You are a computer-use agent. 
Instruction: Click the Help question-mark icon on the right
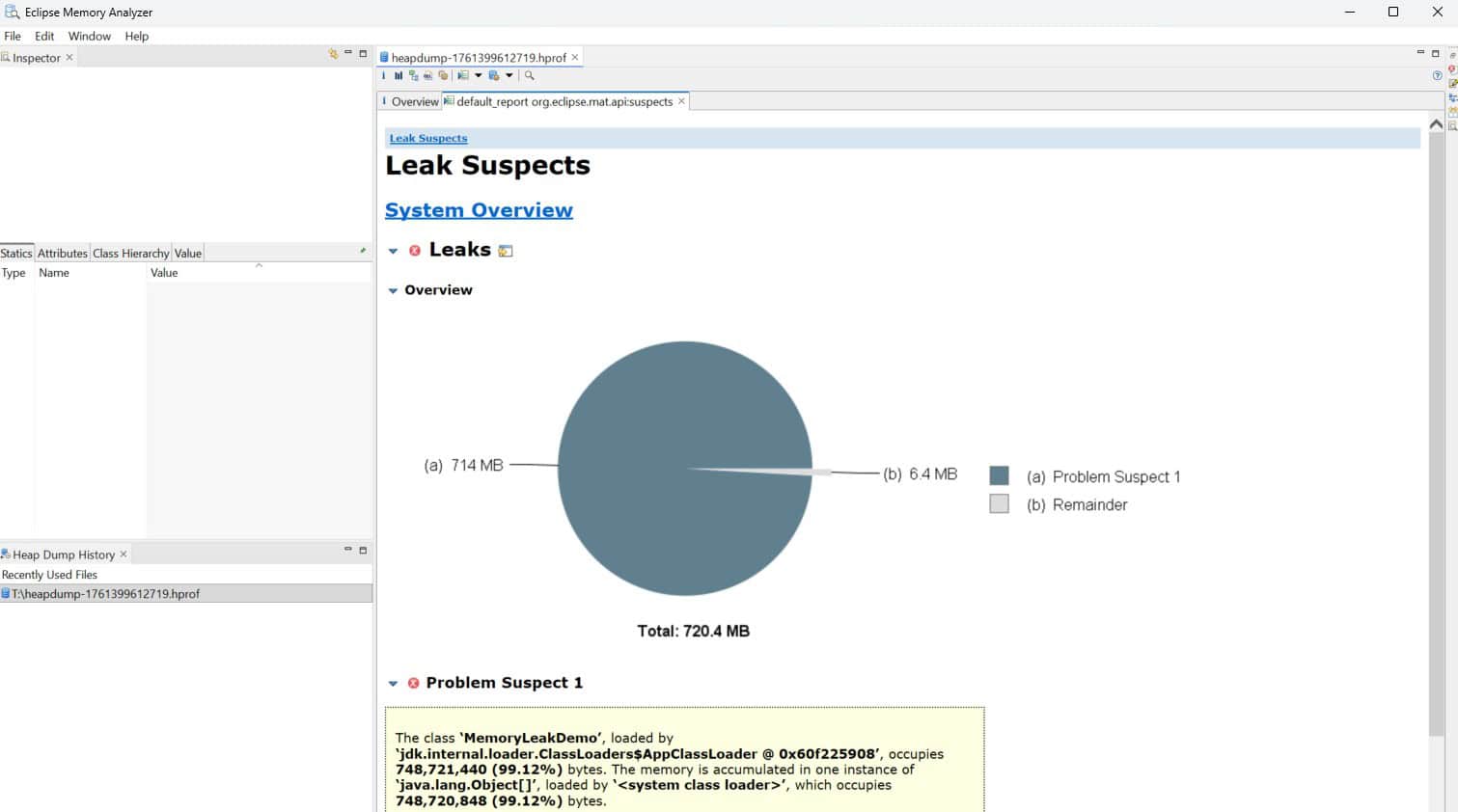click(x=1437, y=74)
